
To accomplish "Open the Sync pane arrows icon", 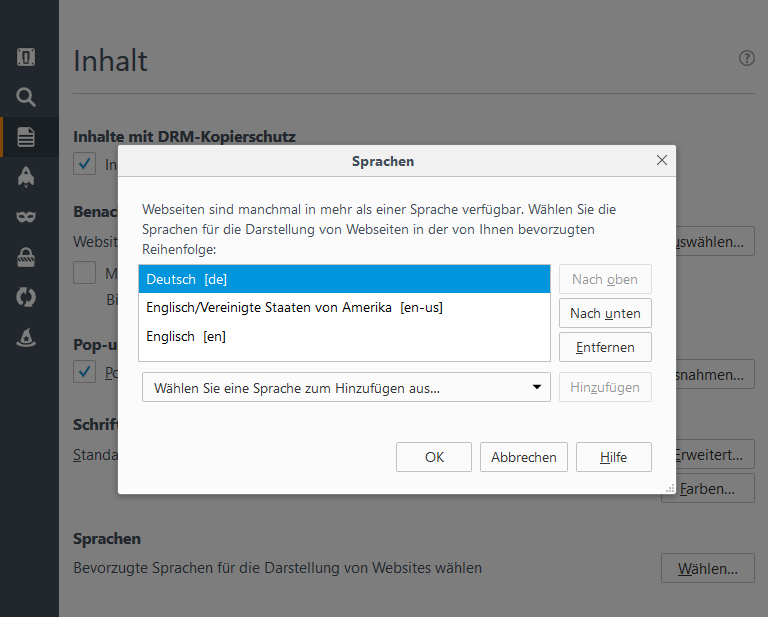I will pos(26,297).
